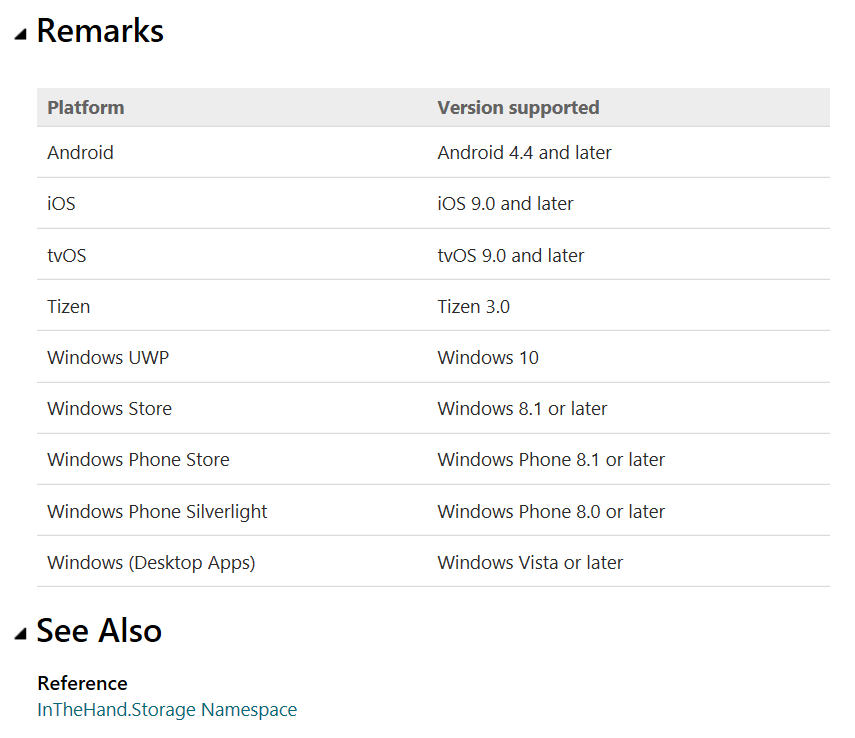Collapse the Remarks section triangle
This screenshot has height=738, width=855.
[x=21, y=34]
